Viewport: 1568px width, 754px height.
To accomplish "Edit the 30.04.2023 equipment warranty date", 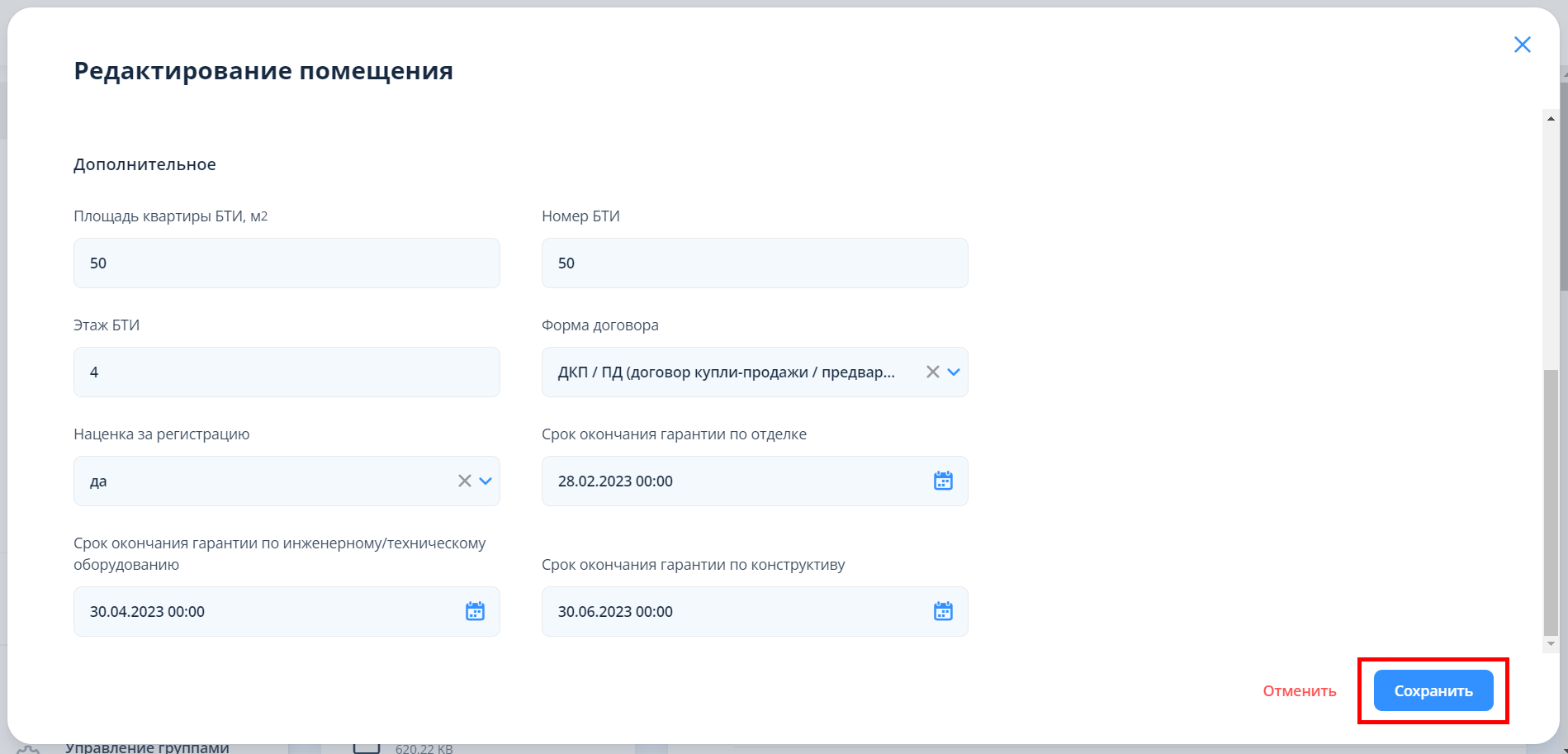I will click(264, 611).
